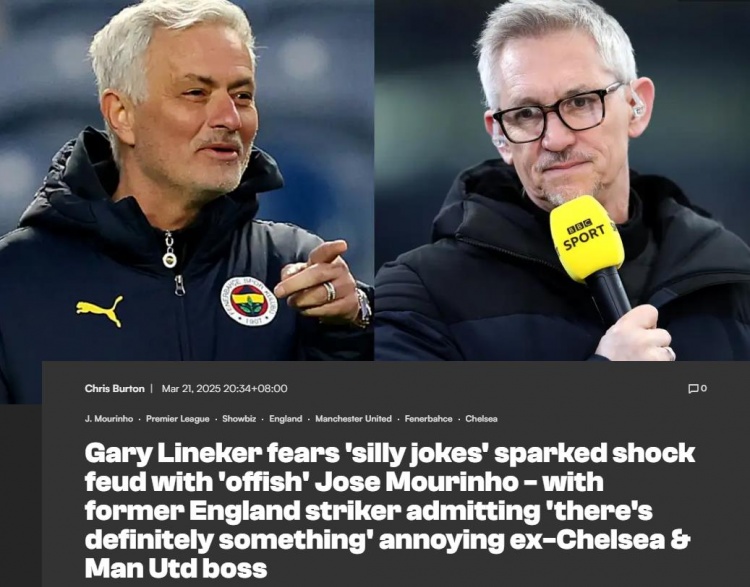This screenshot has width=750, height=587.
Task: Select the Premier League tag
Action: click(x=177, y=419)
